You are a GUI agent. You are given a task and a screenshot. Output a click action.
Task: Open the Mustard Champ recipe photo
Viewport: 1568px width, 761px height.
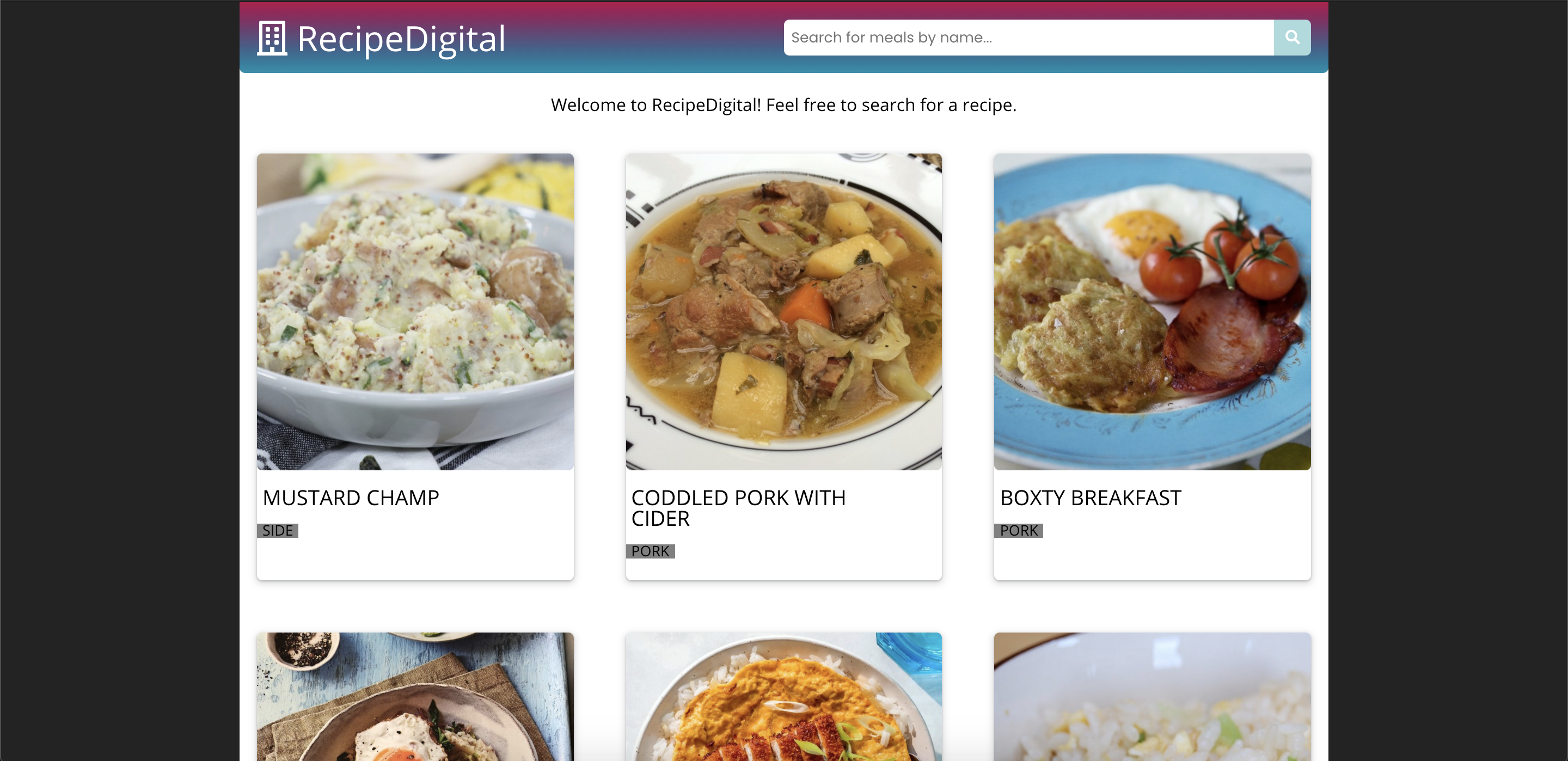pos(415,312)
